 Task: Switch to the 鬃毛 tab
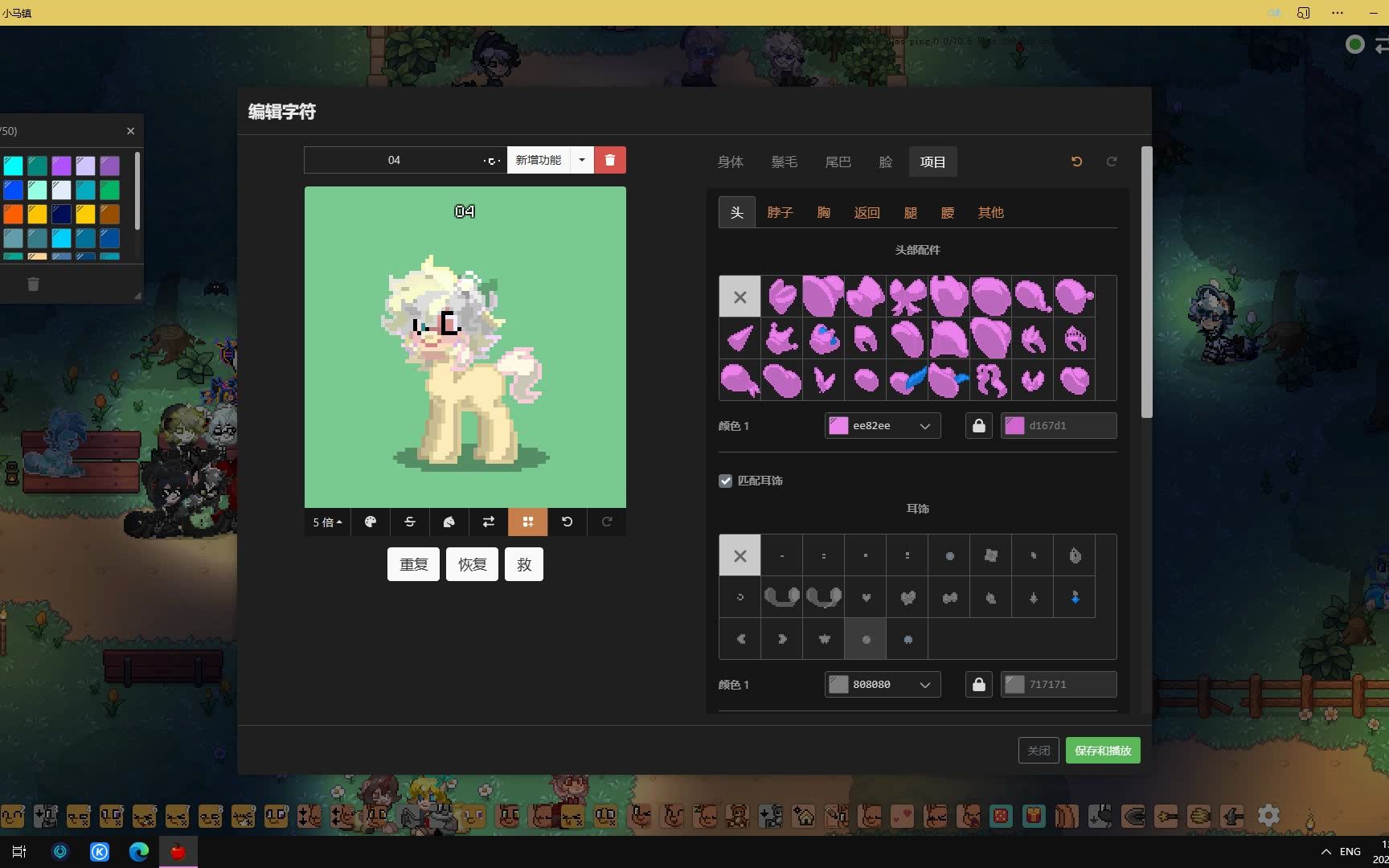click(x=785, y=162)
